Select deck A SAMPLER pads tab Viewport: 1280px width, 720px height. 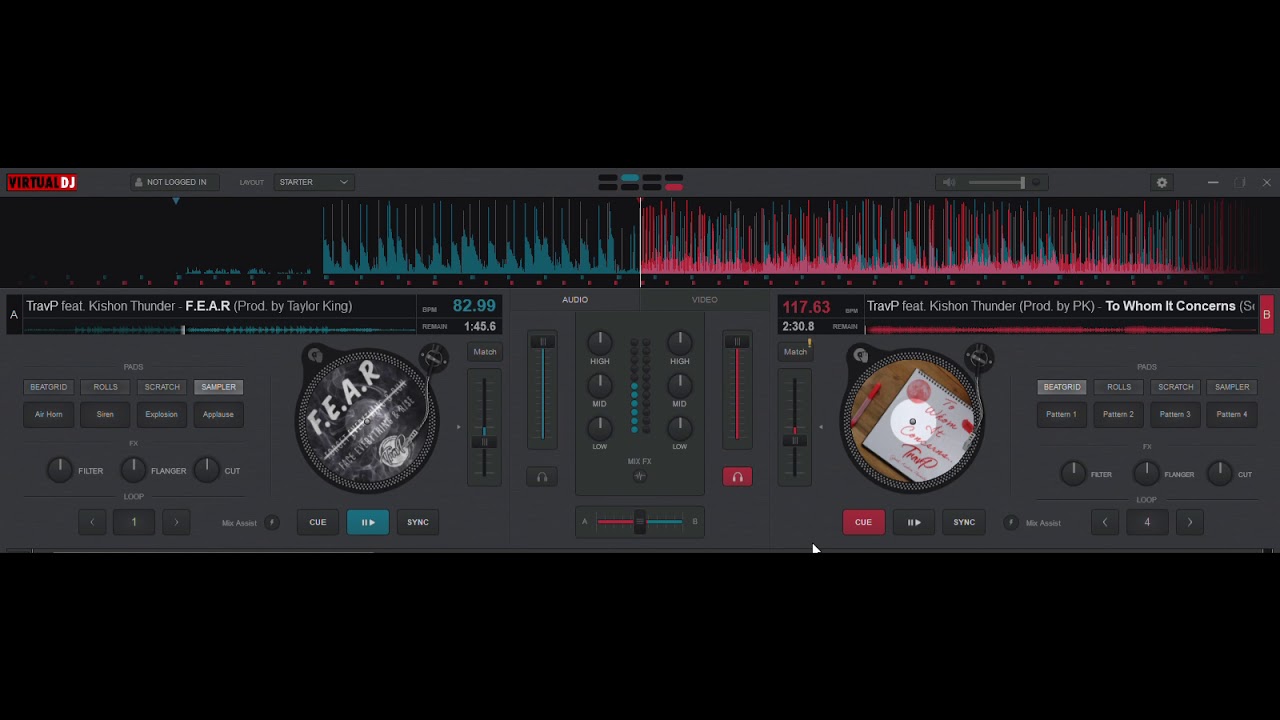click(218, 387)
